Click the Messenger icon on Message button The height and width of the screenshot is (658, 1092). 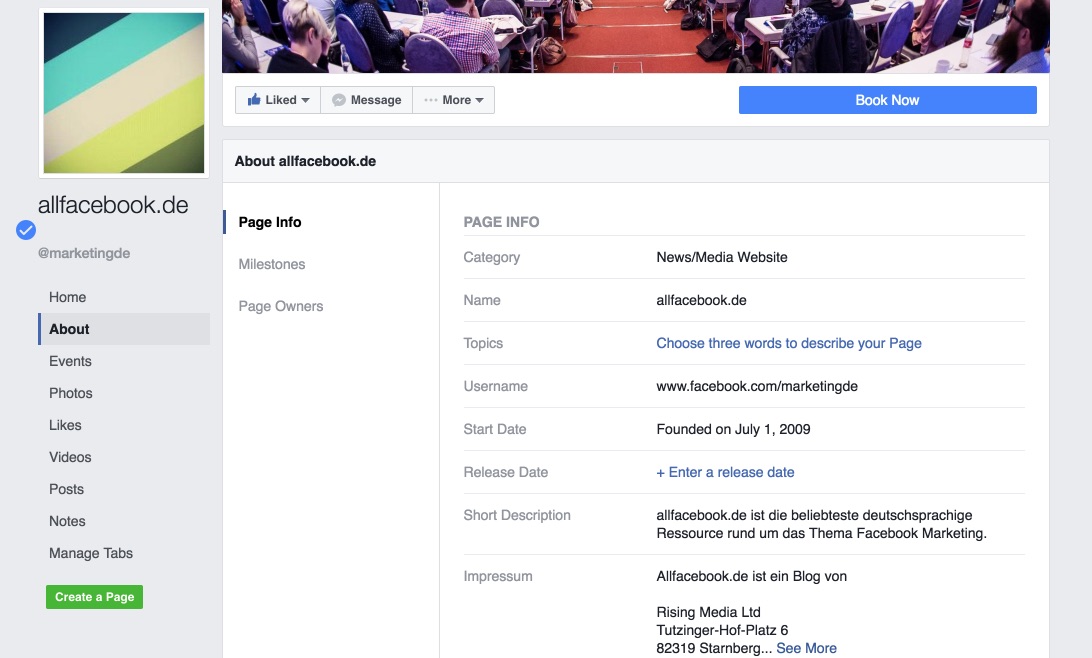click(x=338, y=100)
